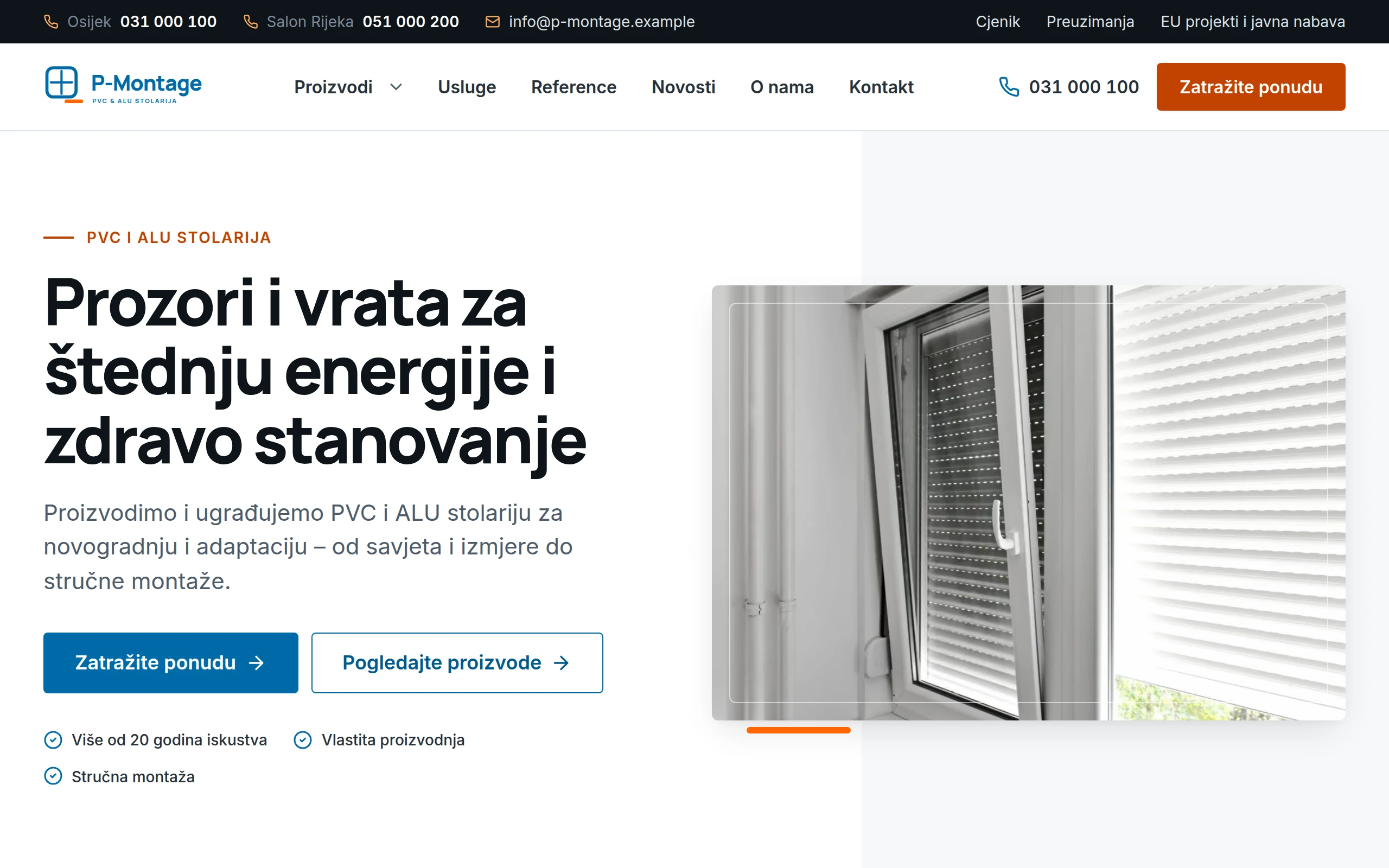
Task: Open the Proizvodi menu
Action: click(x=333, y=87)
